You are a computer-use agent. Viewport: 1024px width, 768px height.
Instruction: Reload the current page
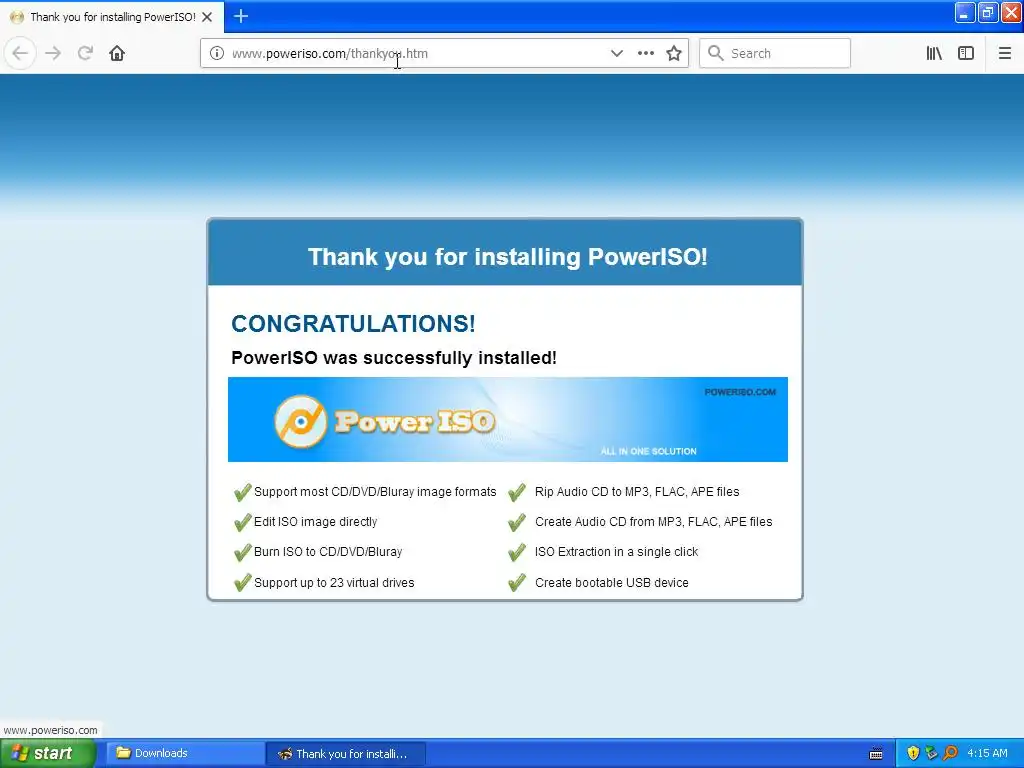[85, 54]
